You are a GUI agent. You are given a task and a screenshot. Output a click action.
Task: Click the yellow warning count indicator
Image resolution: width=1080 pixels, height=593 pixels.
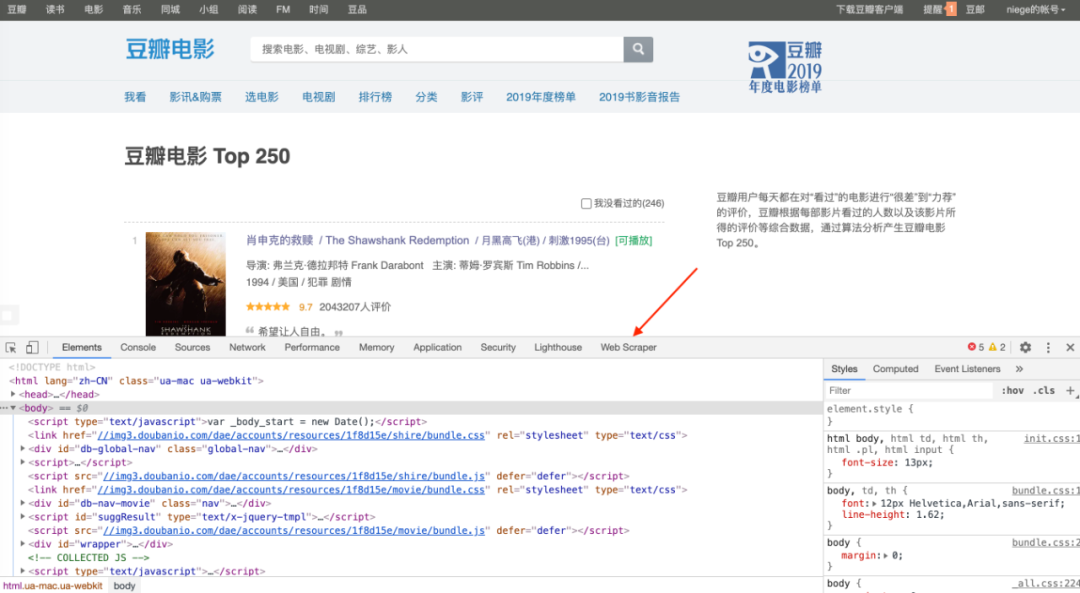pyautogui.click(x=997, y=347)
